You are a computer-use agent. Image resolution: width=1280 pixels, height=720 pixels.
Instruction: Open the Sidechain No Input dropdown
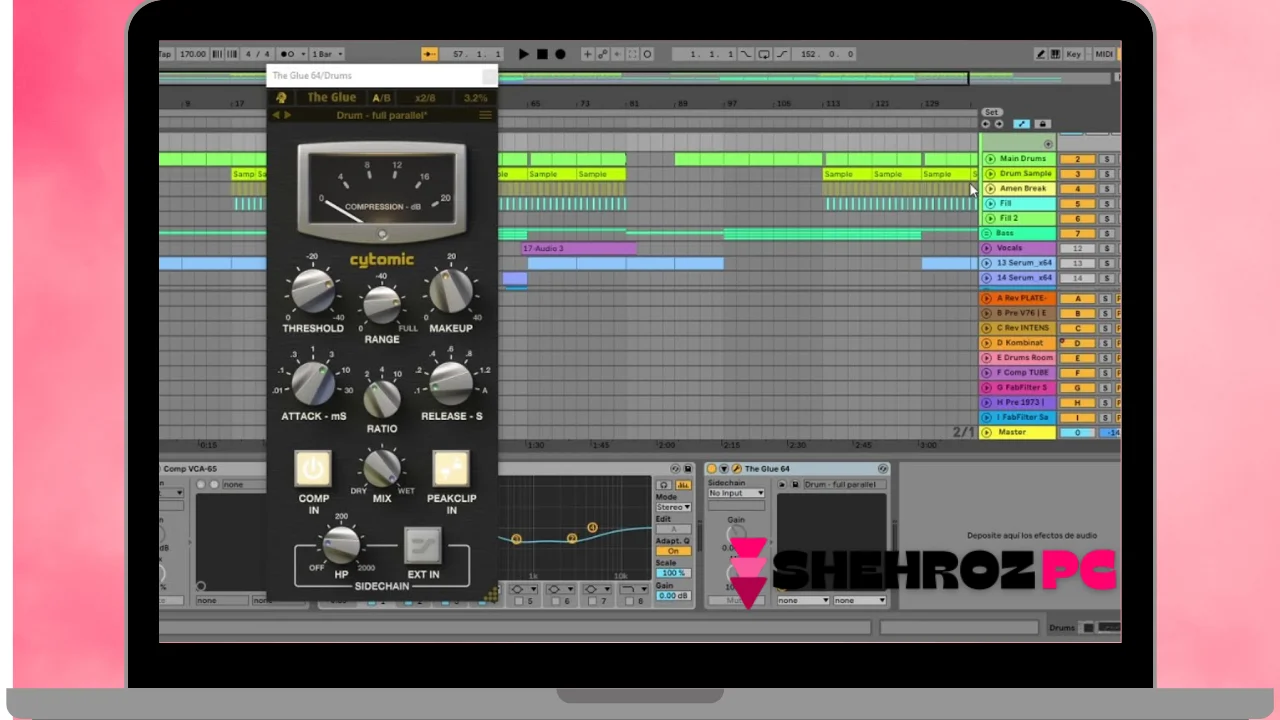coord(736,493)
